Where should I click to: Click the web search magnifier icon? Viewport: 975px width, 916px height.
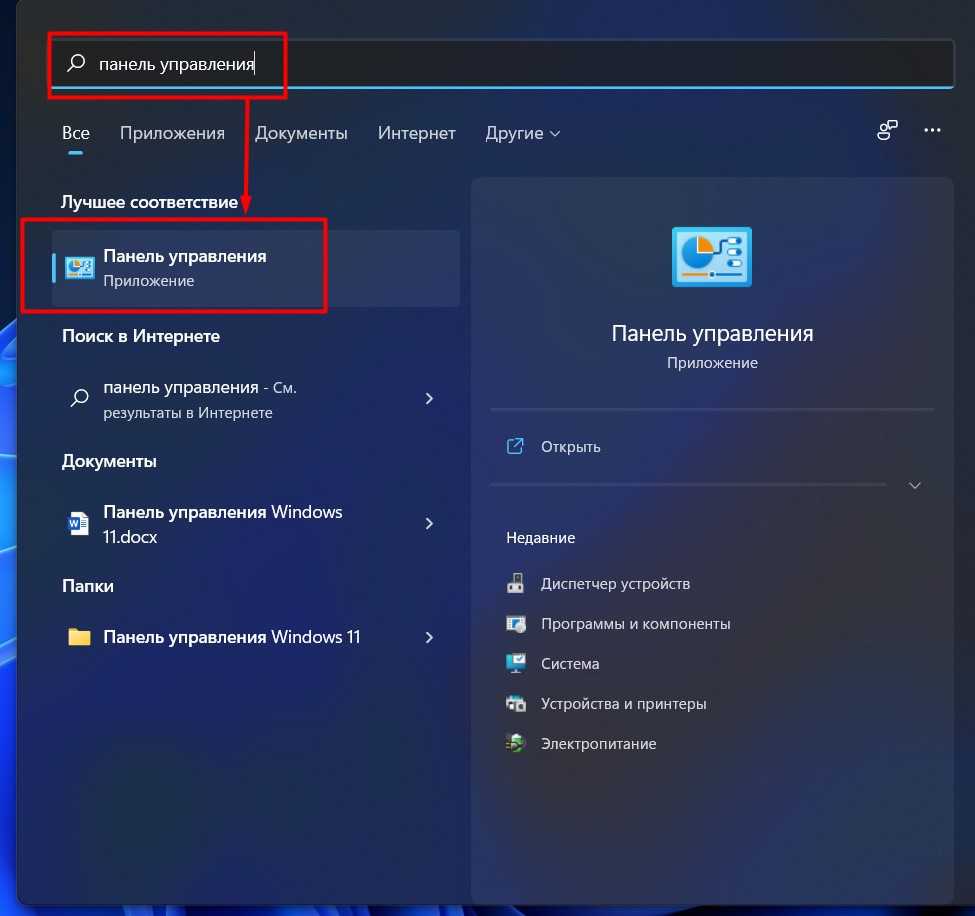point(79,398)
